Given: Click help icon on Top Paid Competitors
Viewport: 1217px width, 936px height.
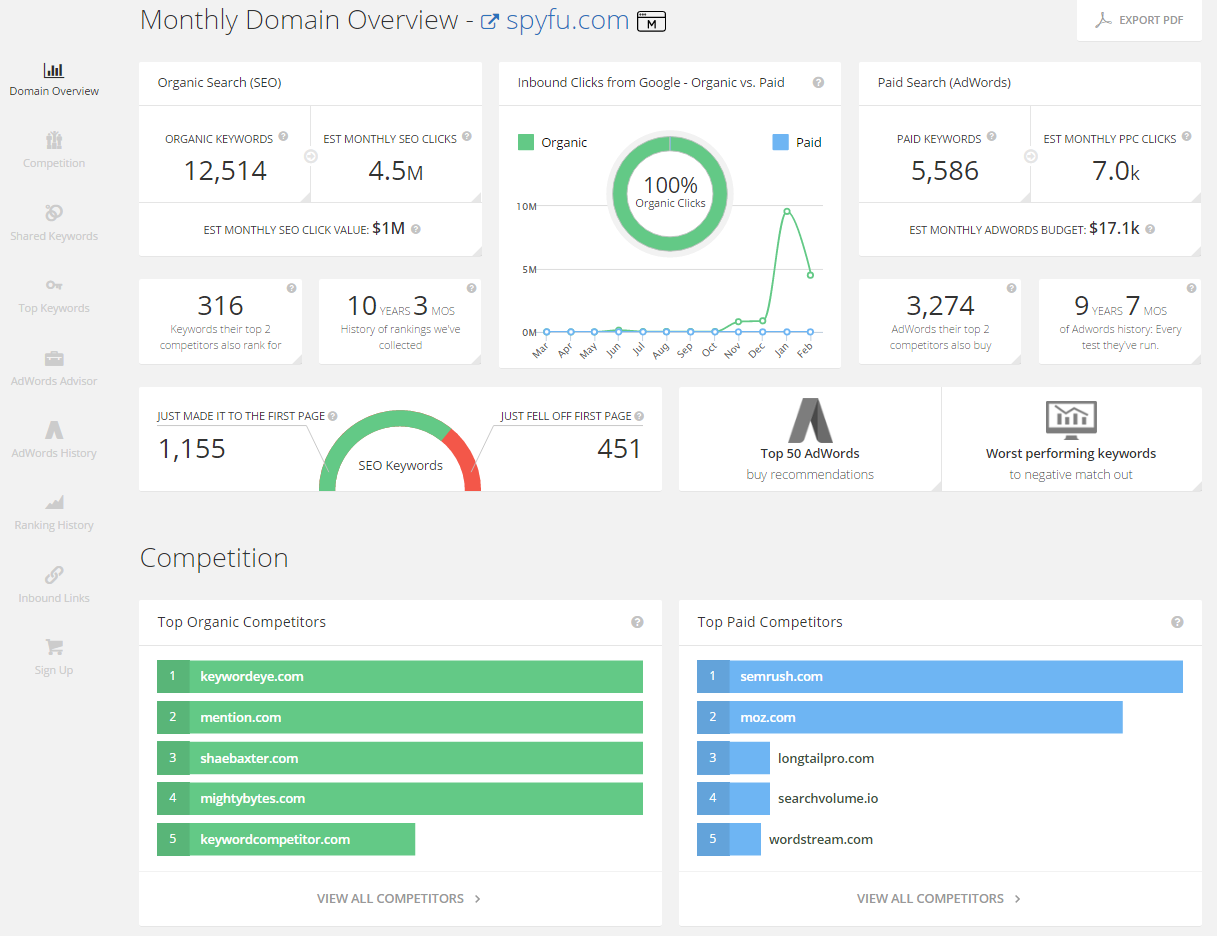Looking at the screenshot, I should [1177, 622].
